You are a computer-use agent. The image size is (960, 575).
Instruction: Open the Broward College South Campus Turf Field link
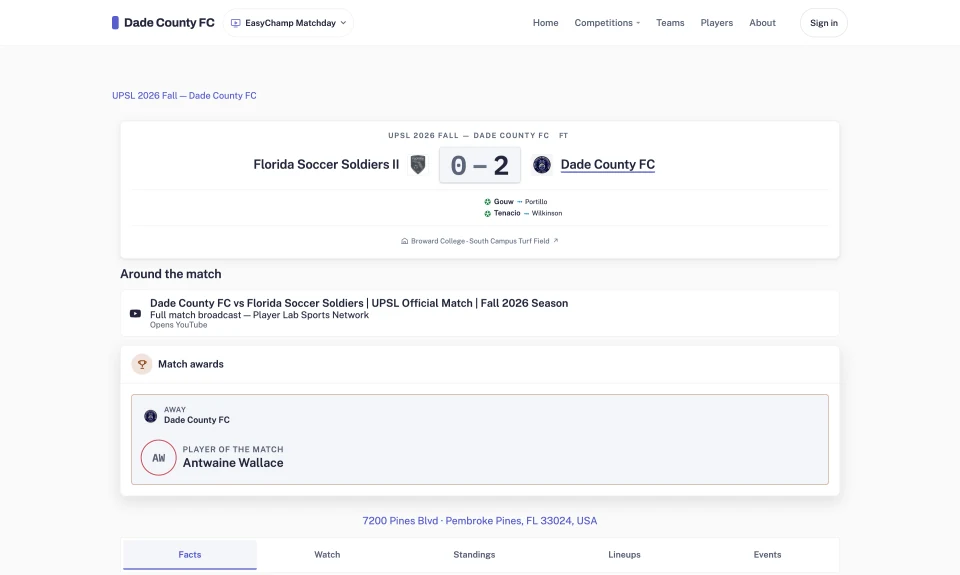tap(479, 241)
